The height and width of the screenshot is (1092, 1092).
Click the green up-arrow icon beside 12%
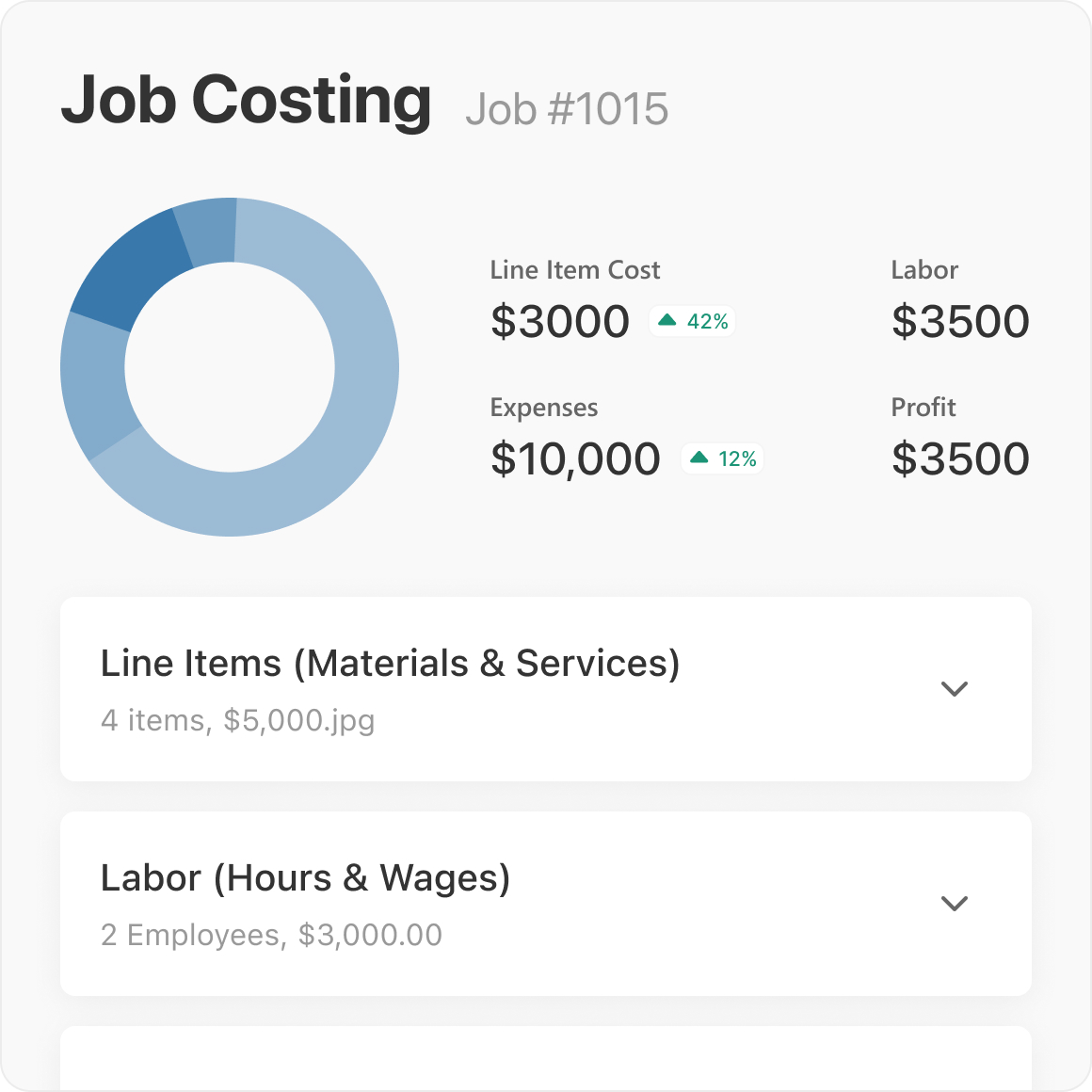coord(699,458)
